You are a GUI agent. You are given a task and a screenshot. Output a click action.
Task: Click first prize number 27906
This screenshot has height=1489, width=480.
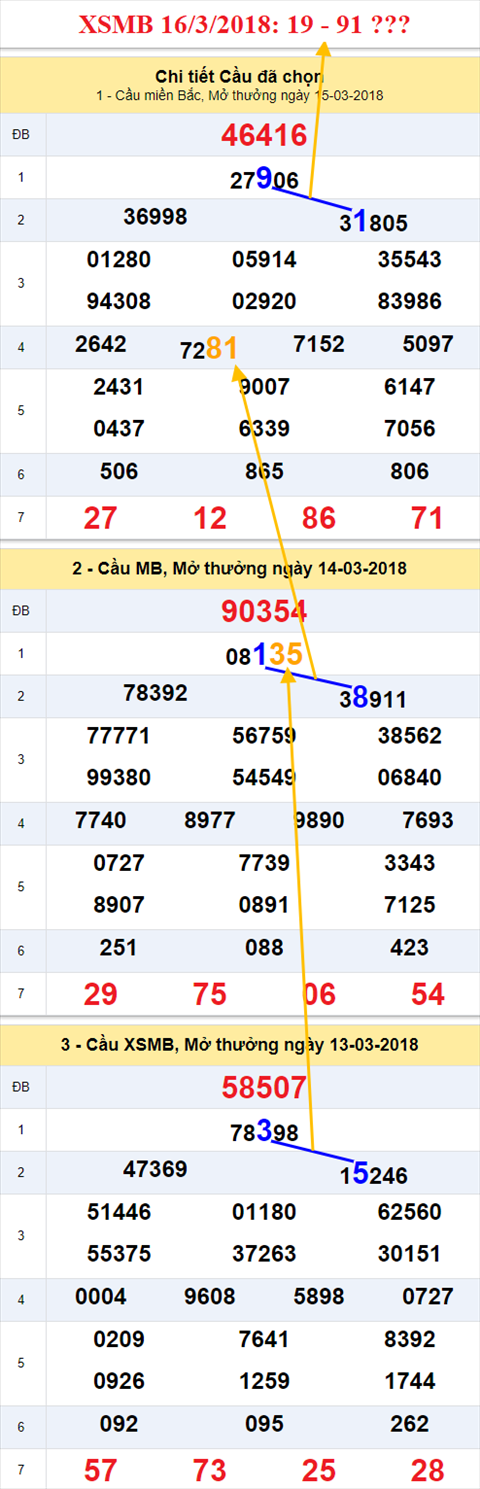(264, 179)
